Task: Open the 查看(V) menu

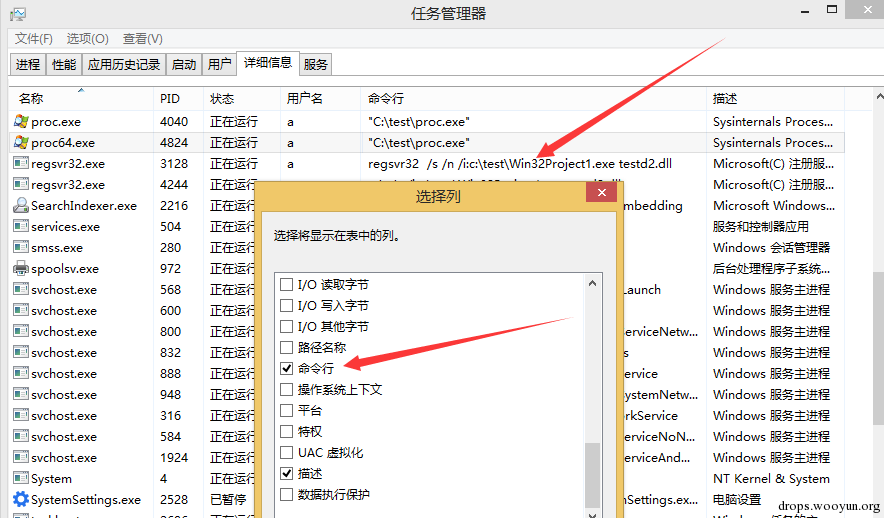Action: coord(143,38)
